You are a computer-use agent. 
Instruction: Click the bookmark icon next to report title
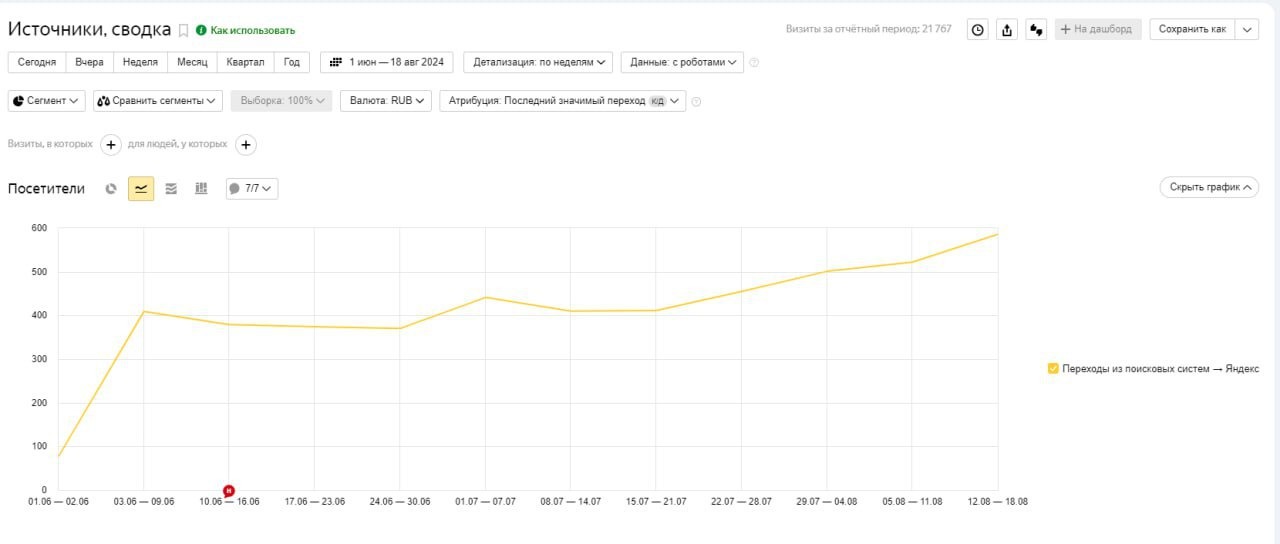183,30
